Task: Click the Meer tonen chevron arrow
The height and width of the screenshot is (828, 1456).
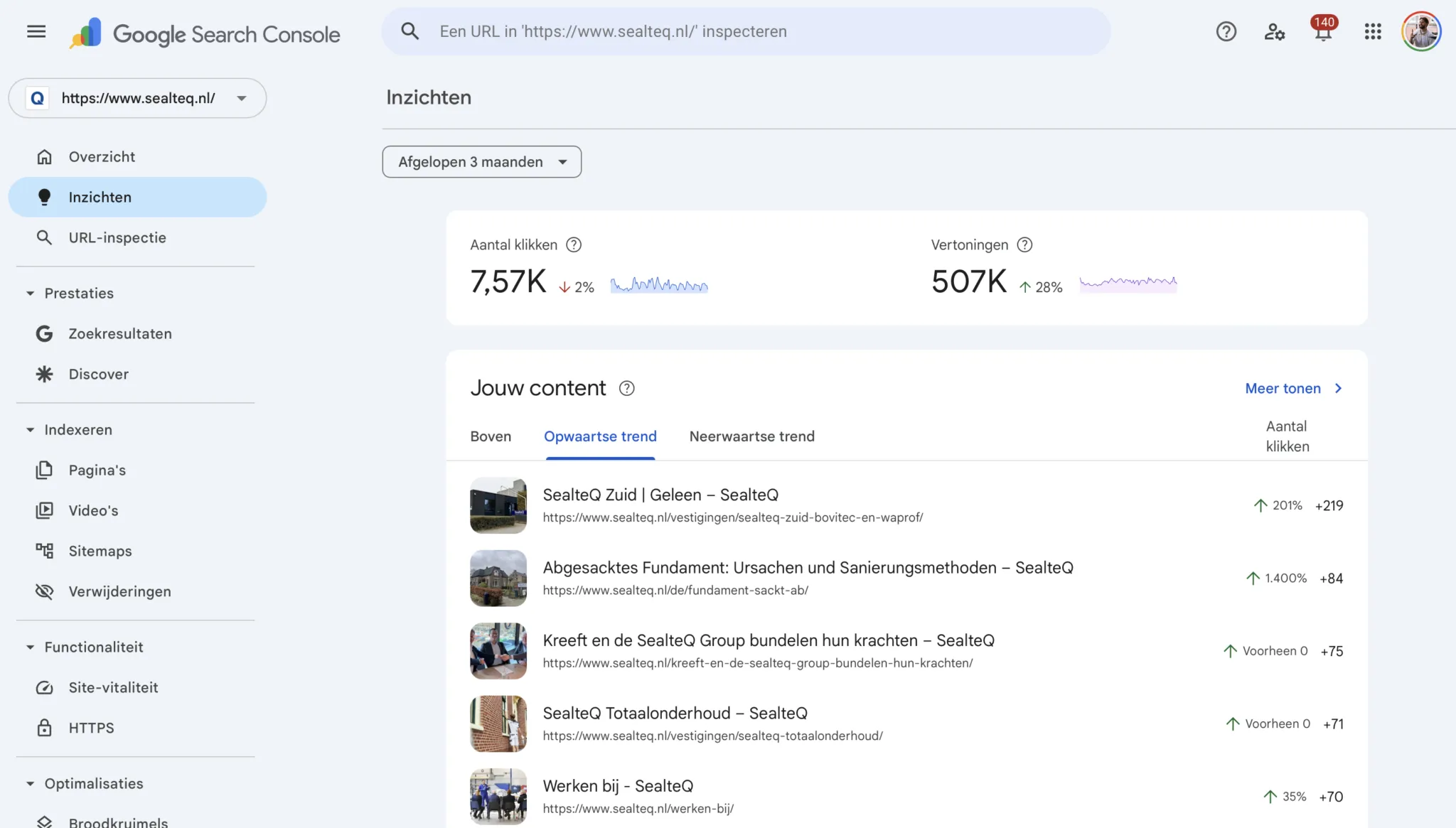Action: click(1338, 388)
